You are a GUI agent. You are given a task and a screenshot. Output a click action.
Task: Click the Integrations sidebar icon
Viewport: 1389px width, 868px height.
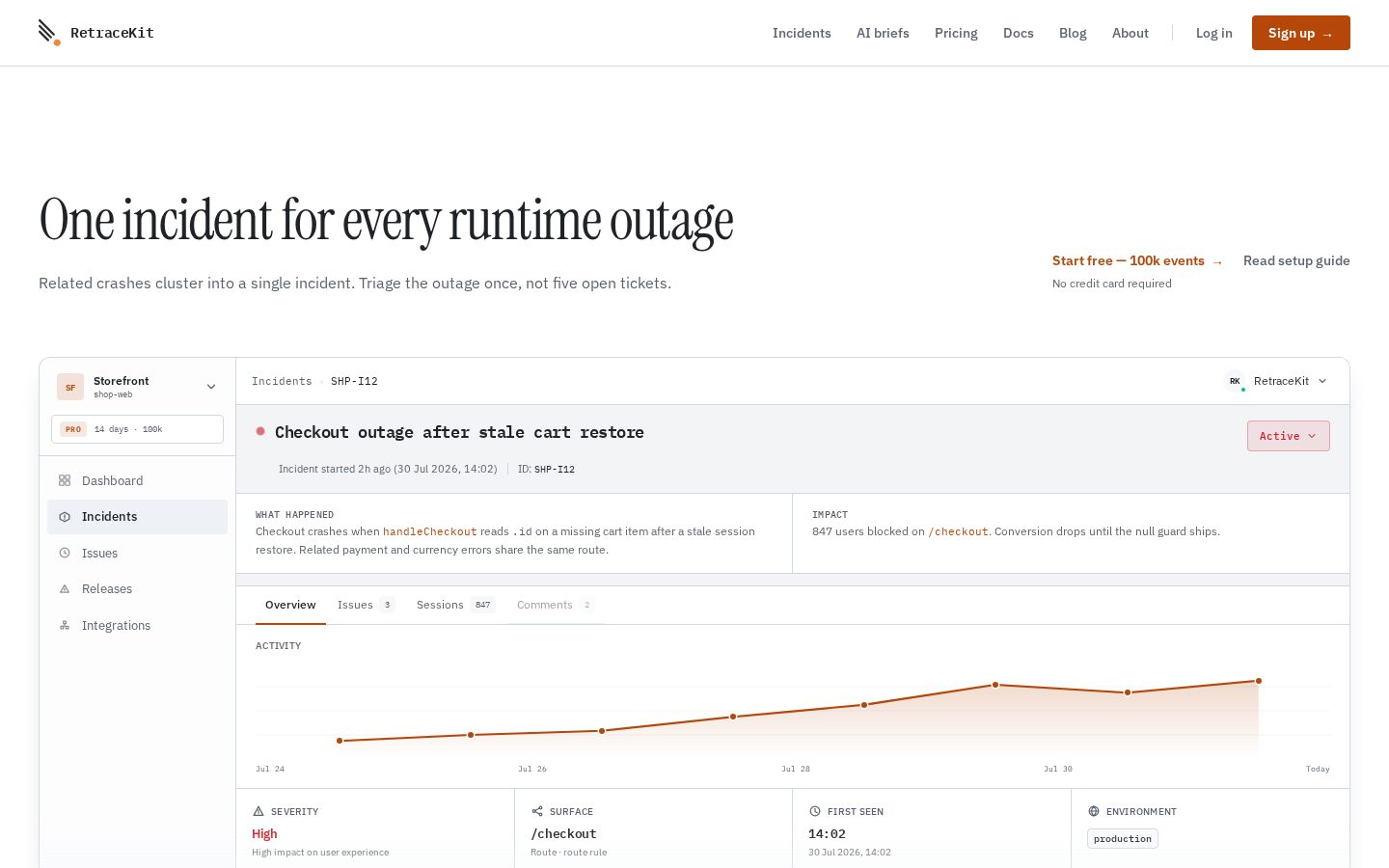65,625
